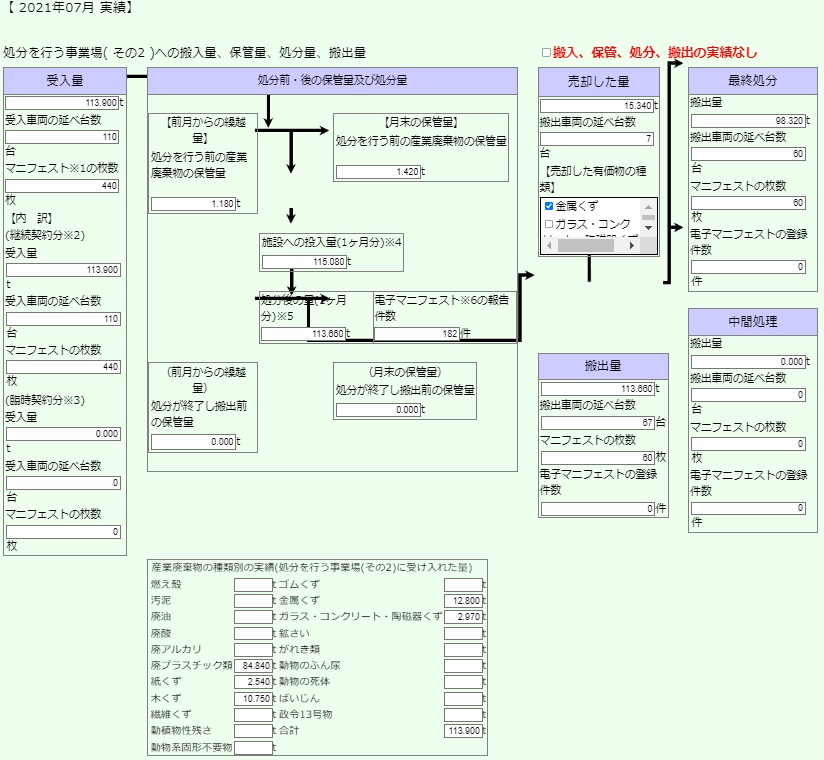Check the 搬入、保管、処分、搬出の実績なし checkbox

coord(546,52)
